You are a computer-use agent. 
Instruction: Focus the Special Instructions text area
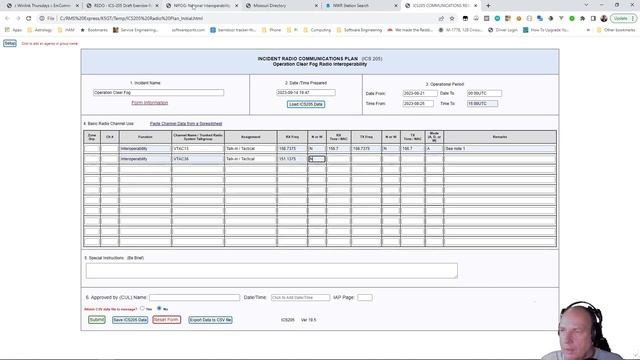point(271,270)
